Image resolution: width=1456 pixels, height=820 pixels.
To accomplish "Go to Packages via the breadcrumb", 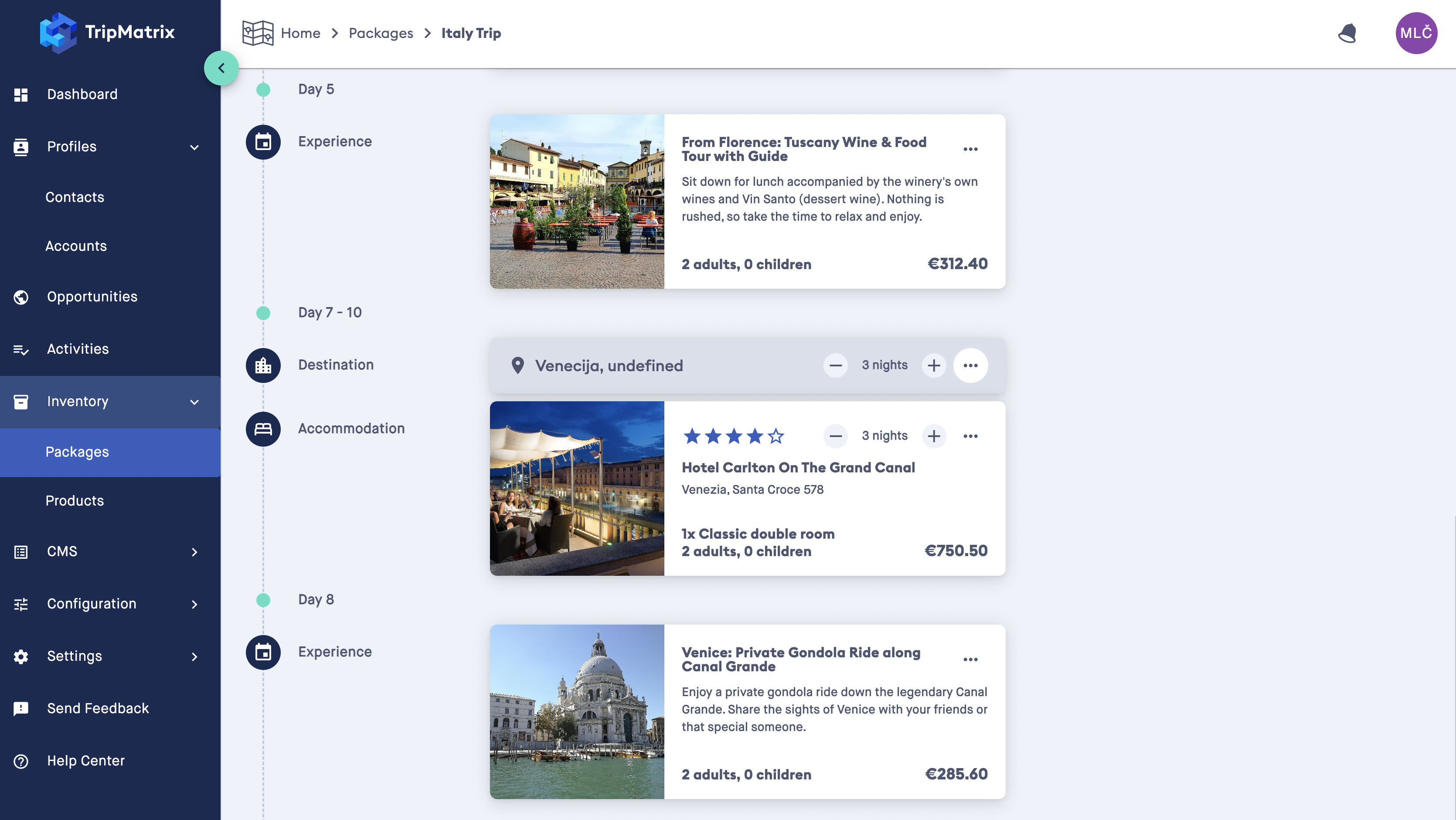I will (x=381, y=33).
